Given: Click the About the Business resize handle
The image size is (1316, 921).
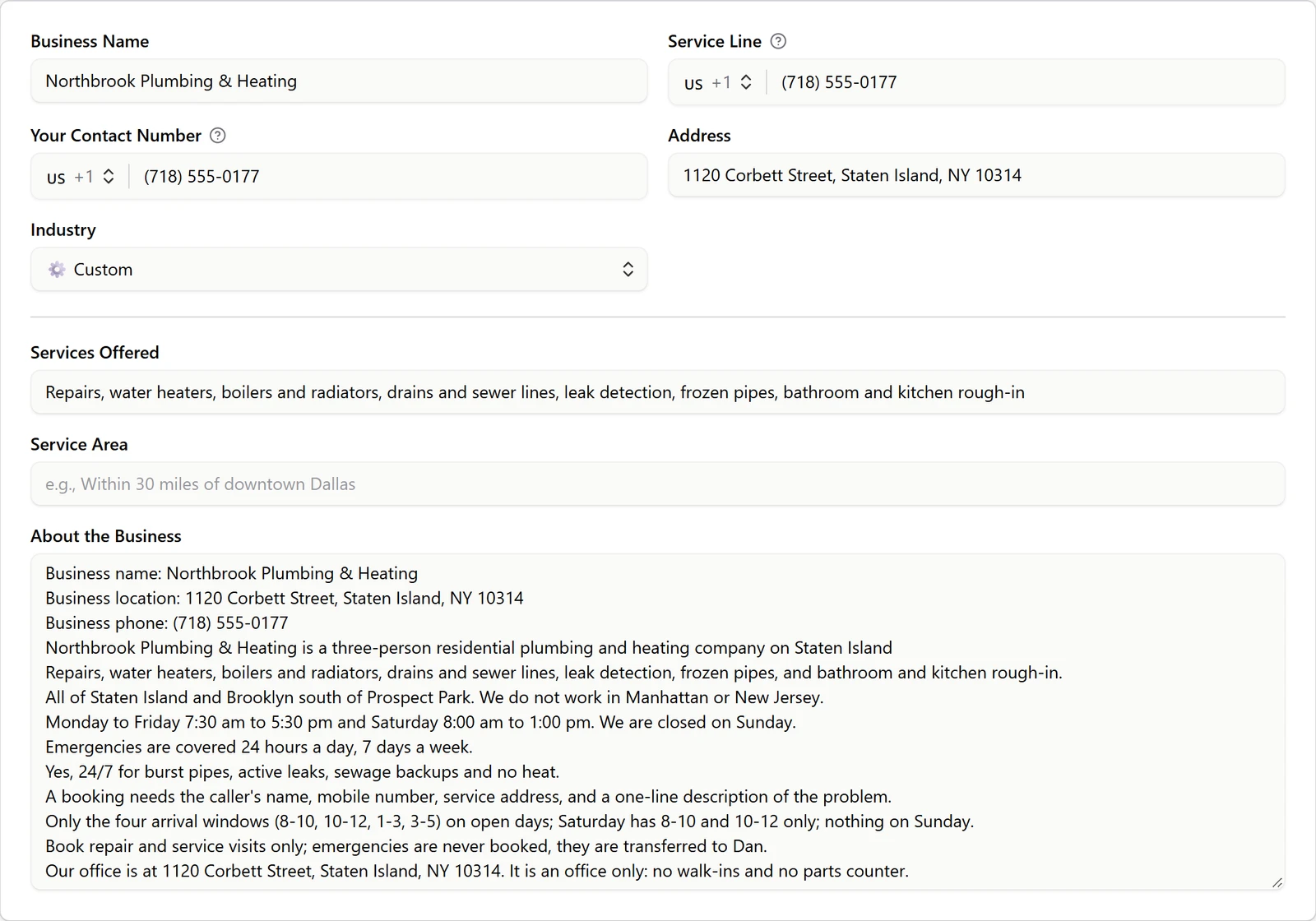Looking at the screenshot, I should point(1277,882).
